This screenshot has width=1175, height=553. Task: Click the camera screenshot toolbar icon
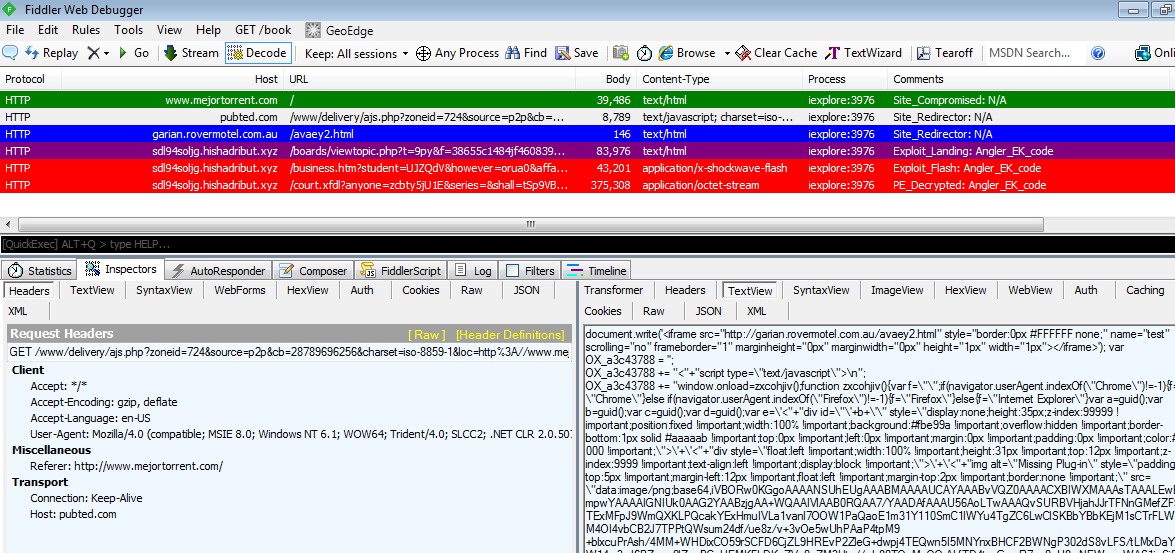pyautogui.click(x=620, y=53)
